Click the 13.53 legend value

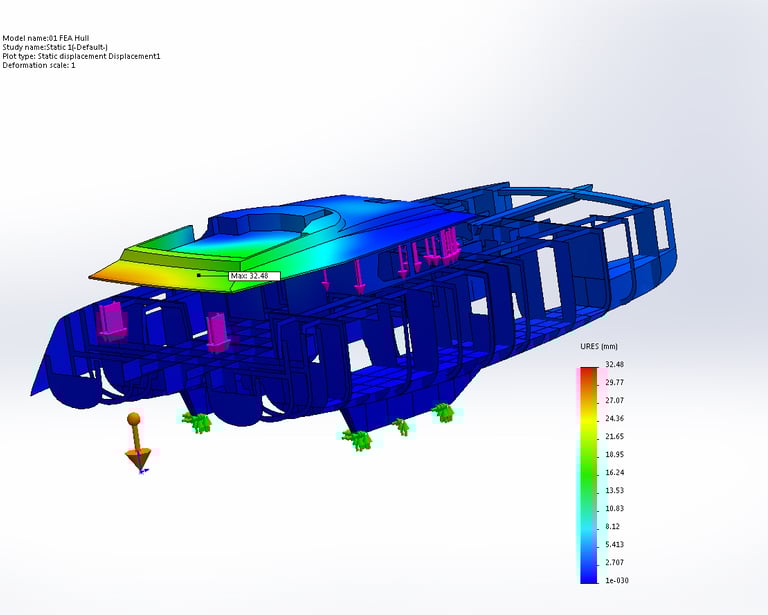tap(614, 491)
